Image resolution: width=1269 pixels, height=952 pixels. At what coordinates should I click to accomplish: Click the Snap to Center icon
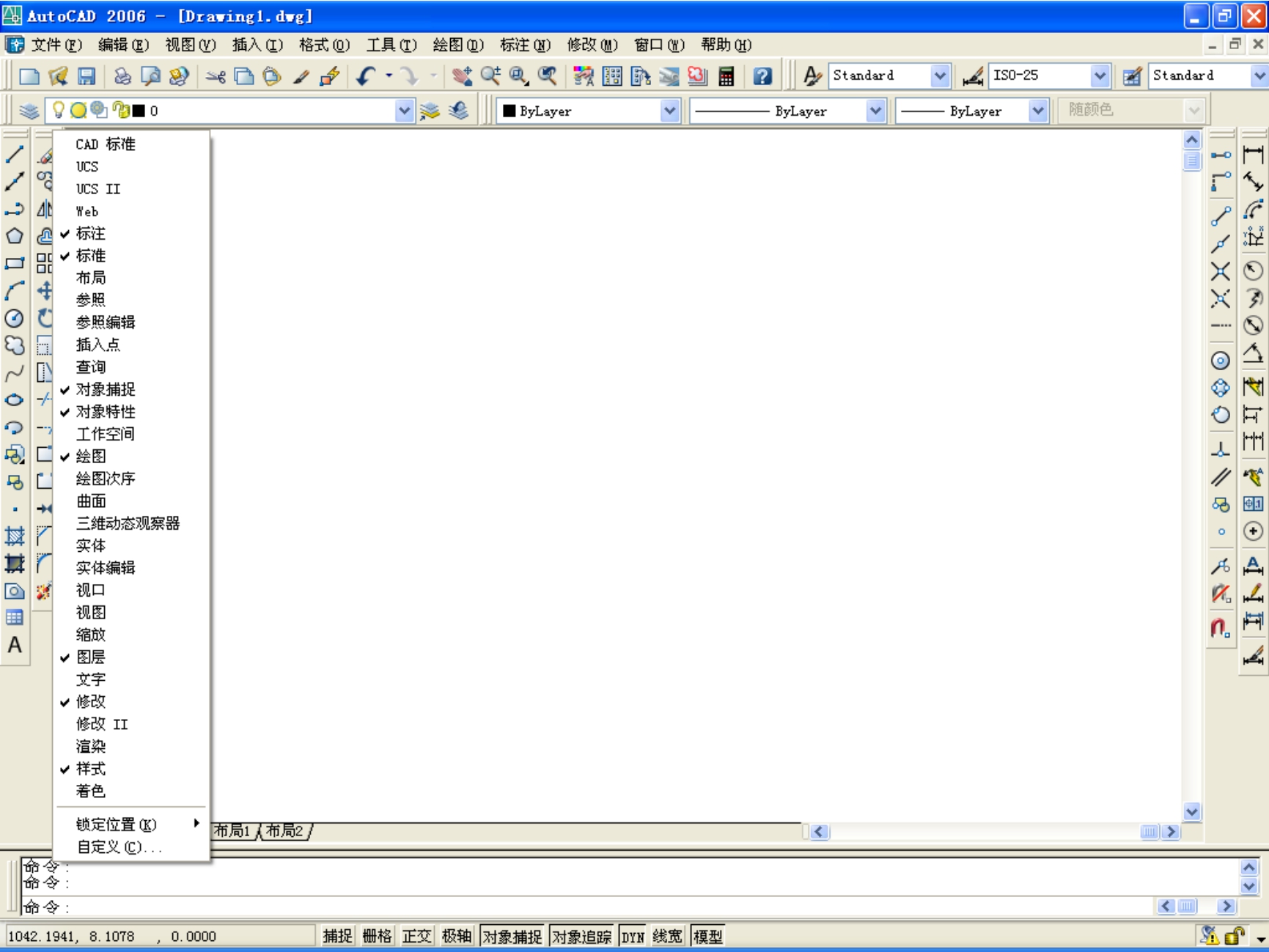tap(1221, 361)
